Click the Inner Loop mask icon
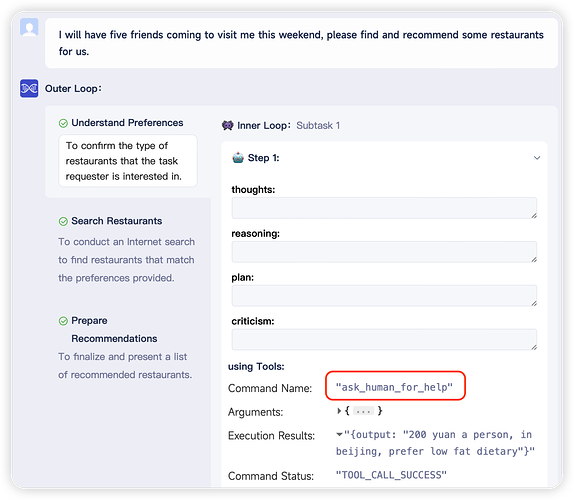 [227, 126]
